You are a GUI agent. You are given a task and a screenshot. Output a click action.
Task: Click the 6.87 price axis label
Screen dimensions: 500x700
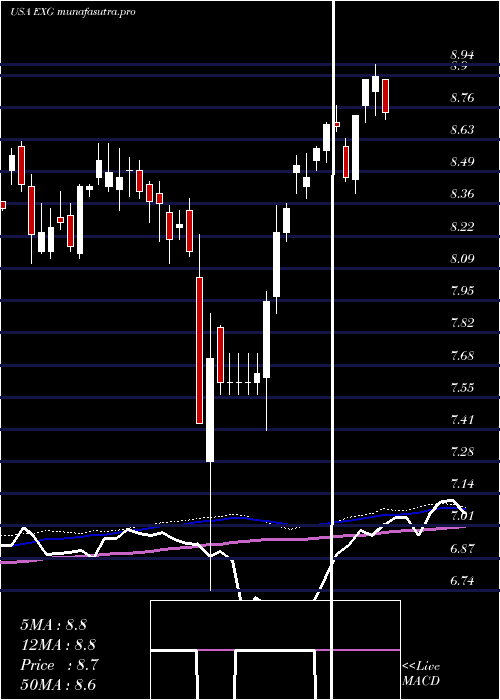(462, 549)
